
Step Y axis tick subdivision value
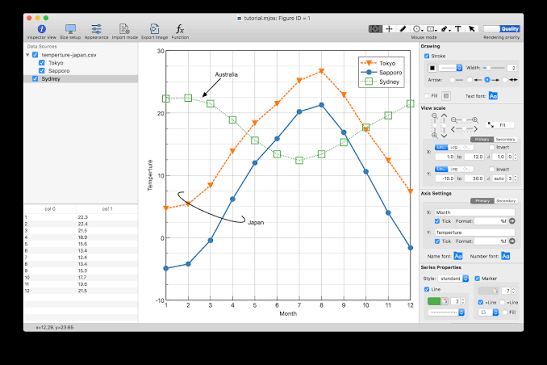click(x=515, y=178)
